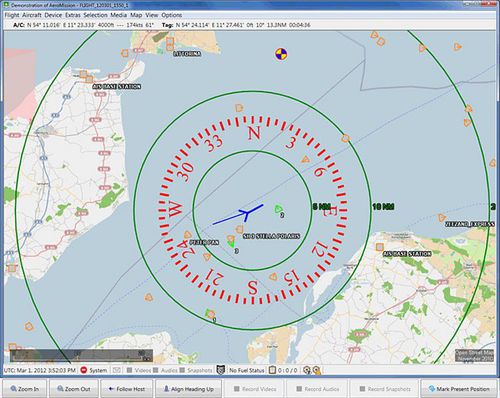The image size is (500, 398).
Task: Open the Device menu
Action: tap(53, 15)
